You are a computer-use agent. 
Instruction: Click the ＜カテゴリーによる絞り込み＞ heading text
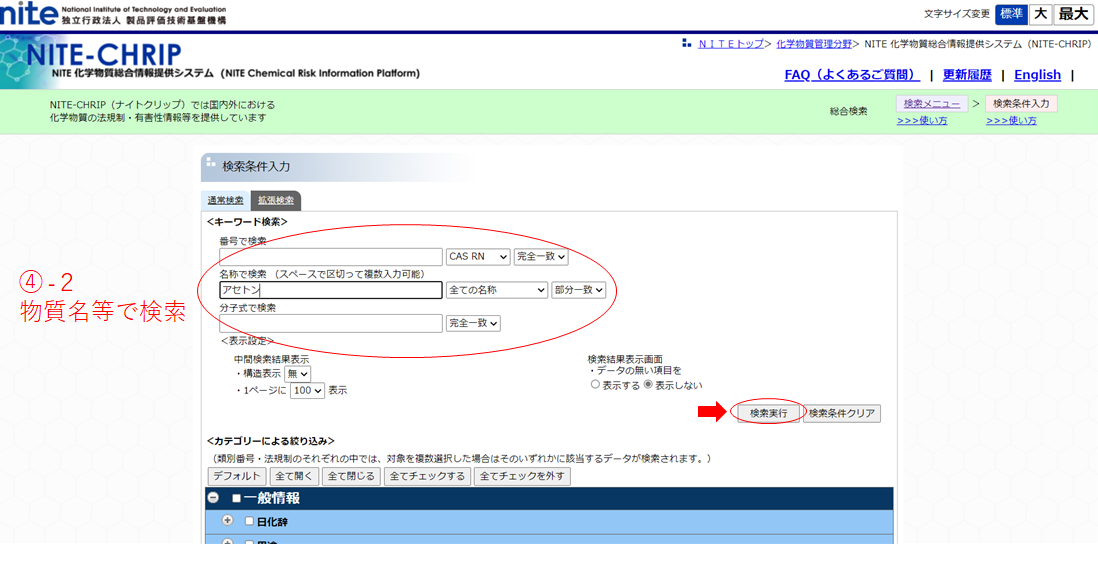(270, 441)
